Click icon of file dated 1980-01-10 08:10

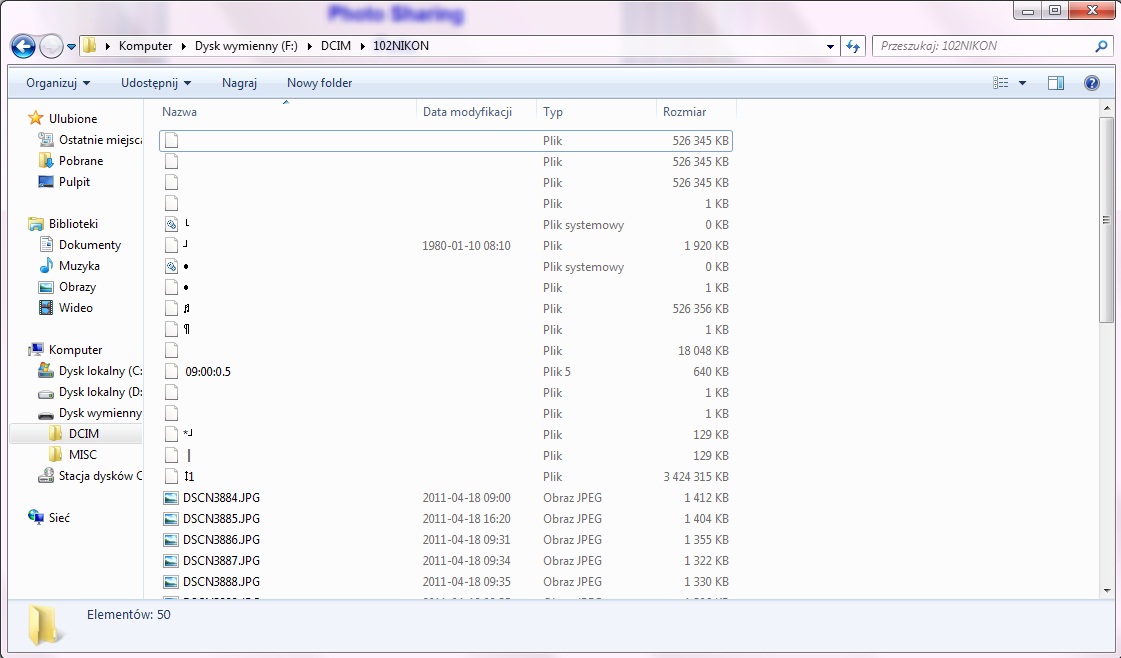171,245
